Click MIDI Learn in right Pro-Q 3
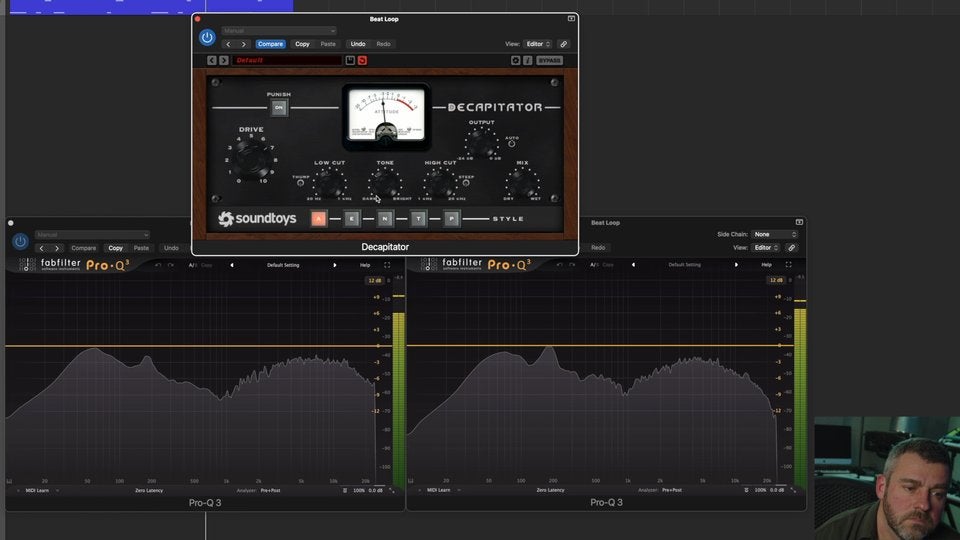The image size is (960, 540). [438, 490]
